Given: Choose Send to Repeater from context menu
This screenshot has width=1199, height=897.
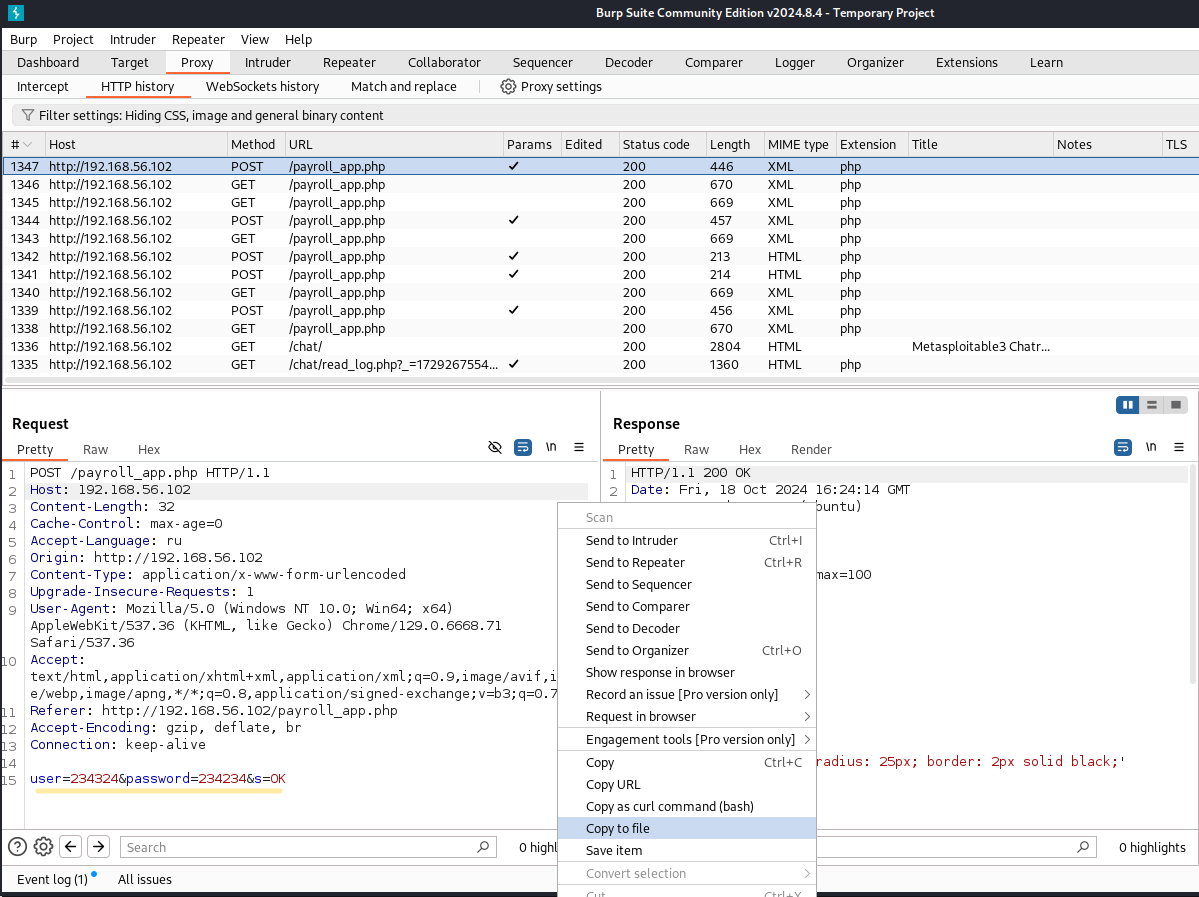Looking at the screenshot, I should click(635, 563).
